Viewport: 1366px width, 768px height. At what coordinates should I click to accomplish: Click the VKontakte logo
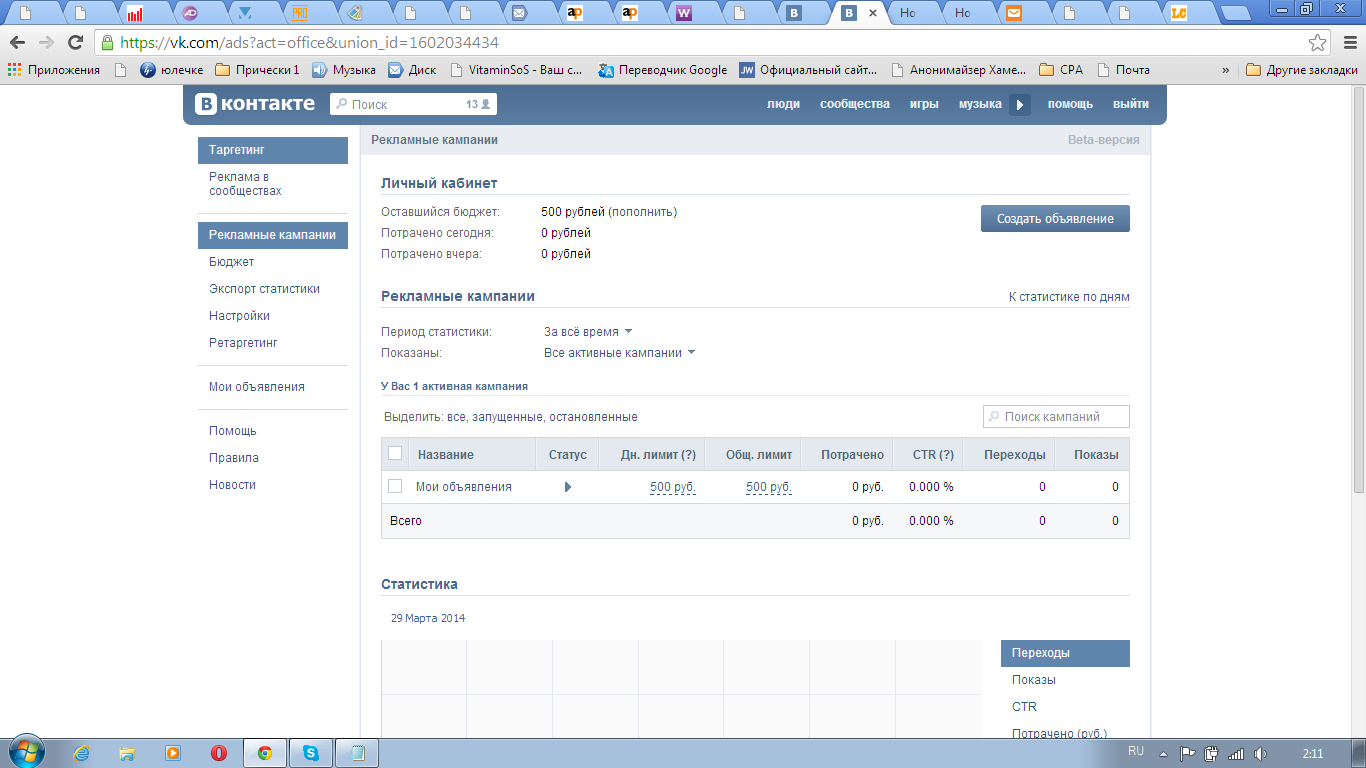click(x=255, y=104)
